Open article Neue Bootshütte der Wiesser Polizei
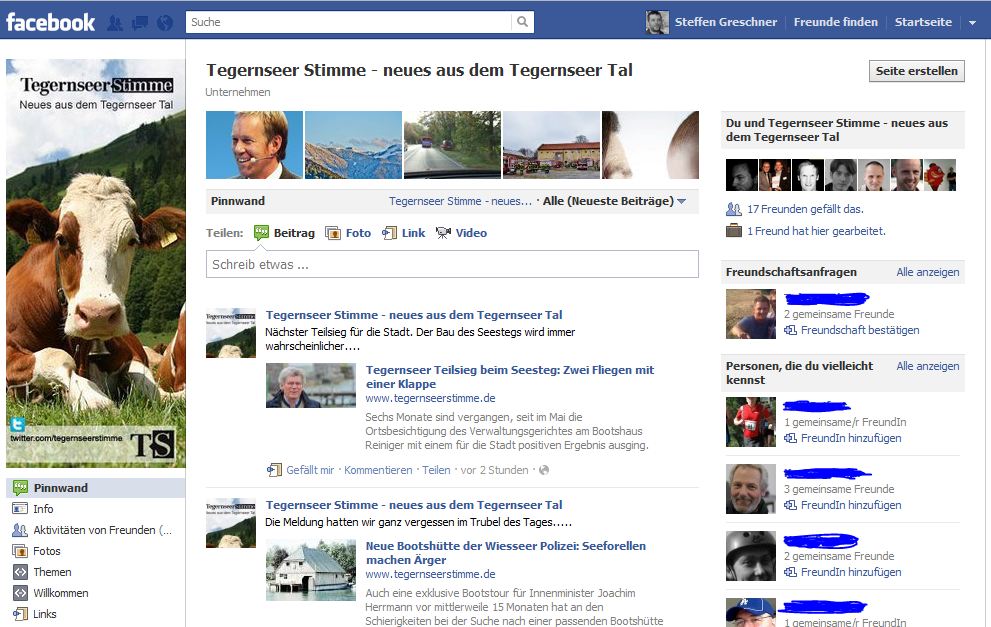This screenshot has width=991, height=627. [x=506, y=552]
